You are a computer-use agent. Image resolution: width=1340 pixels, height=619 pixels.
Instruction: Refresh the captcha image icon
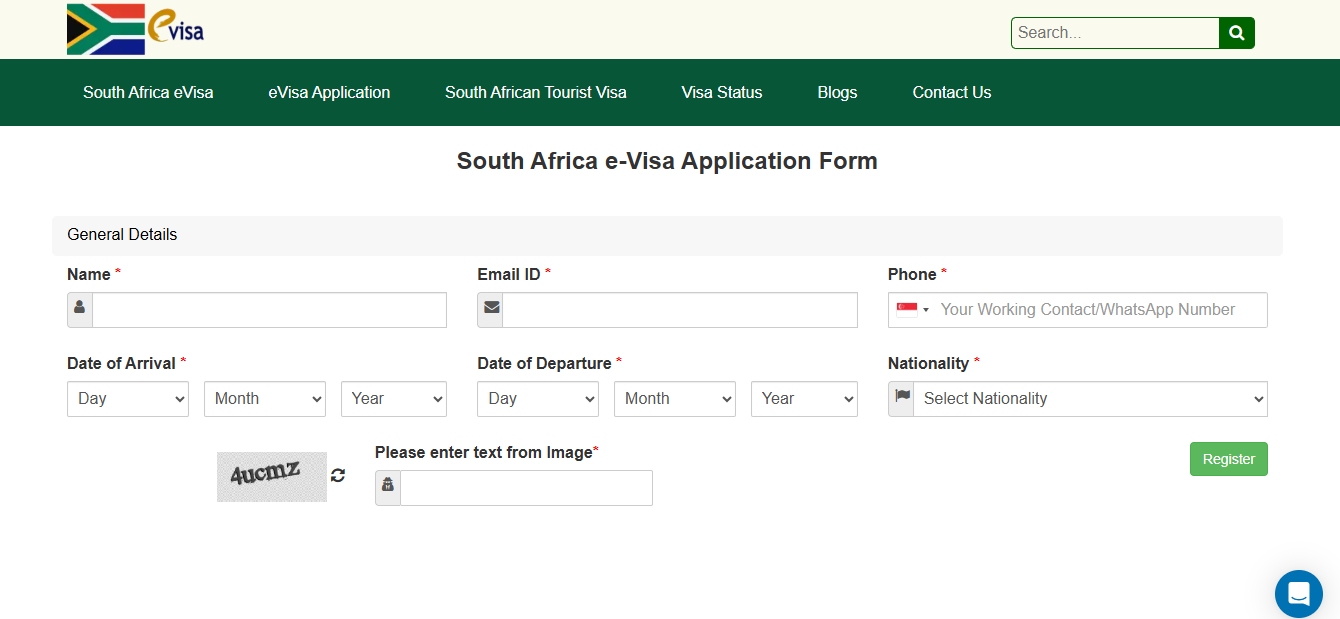338,476
